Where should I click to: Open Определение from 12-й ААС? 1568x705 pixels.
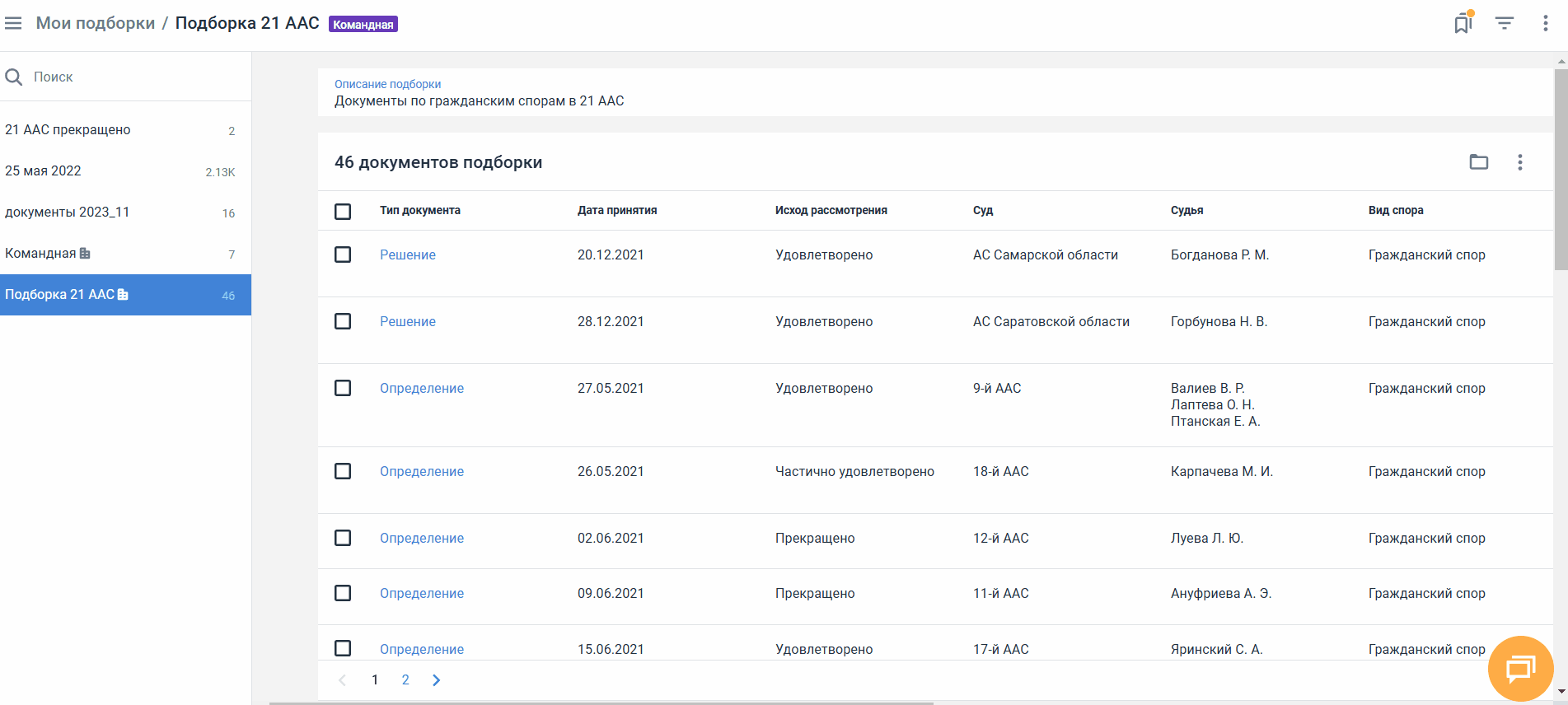pos(422,539)
